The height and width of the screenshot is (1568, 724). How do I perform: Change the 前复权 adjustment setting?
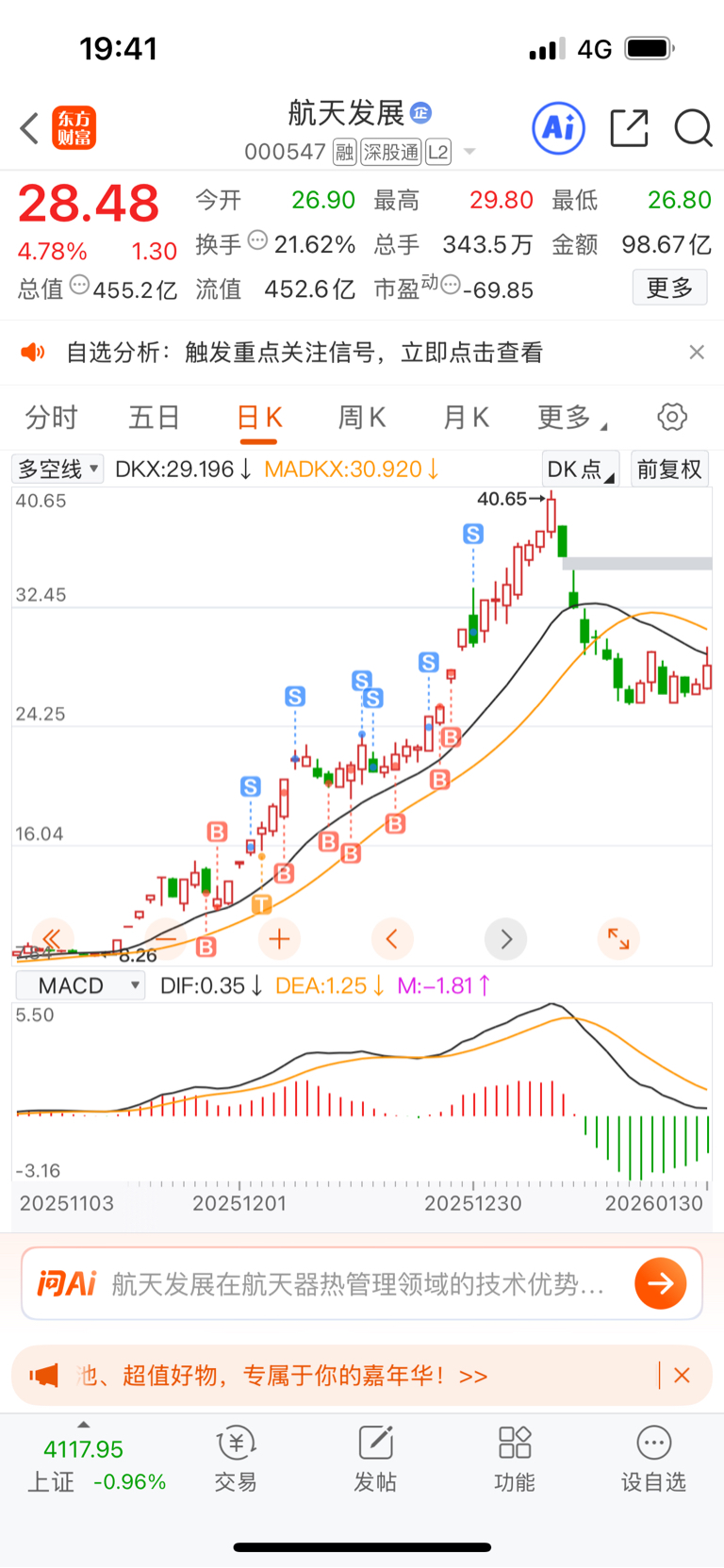tap(669, 469)
